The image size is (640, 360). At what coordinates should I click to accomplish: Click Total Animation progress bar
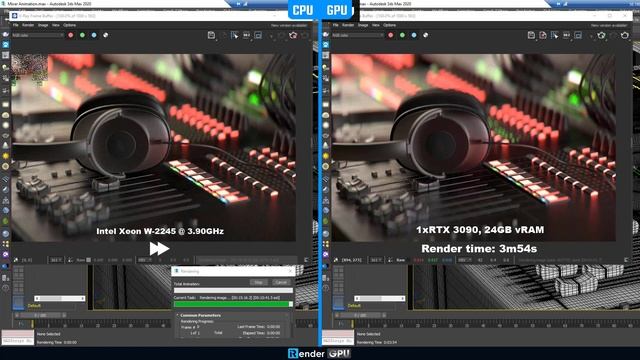click(233, 291)
